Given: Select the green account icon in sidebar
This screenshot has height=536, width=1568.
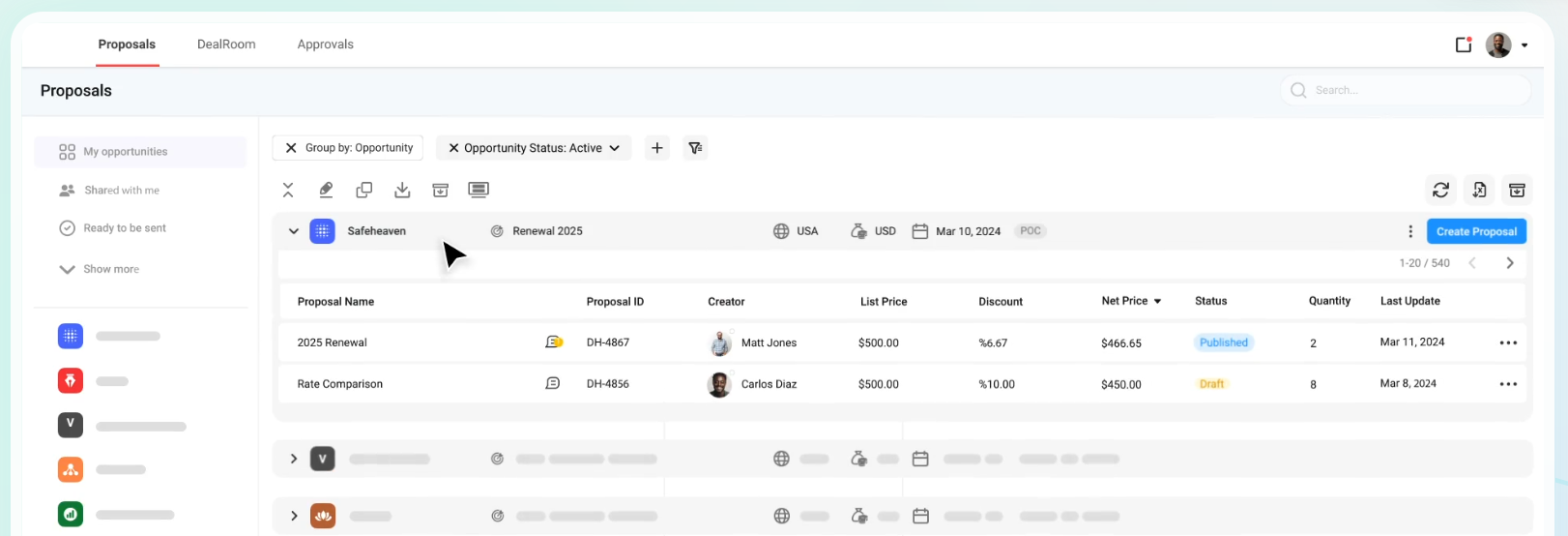Looking at the screenshot, I should [71, 514].
